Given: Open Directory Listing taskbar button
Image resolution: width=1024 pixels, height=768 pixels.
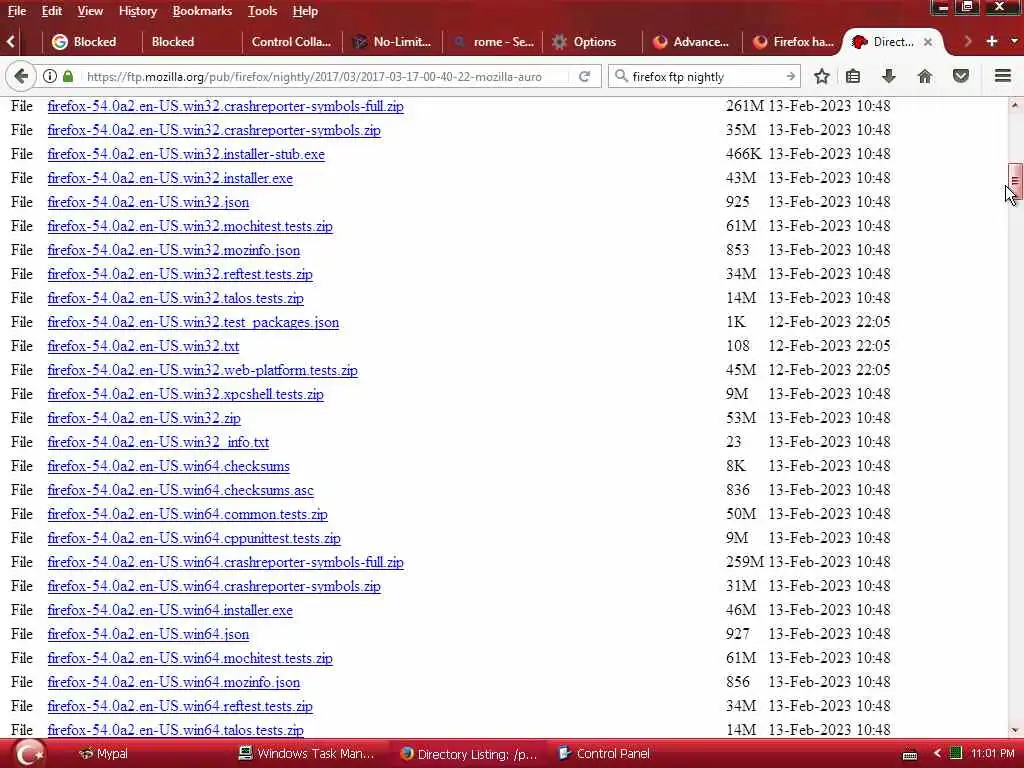Looking at the screenshot, I should (x=468, y=754).
